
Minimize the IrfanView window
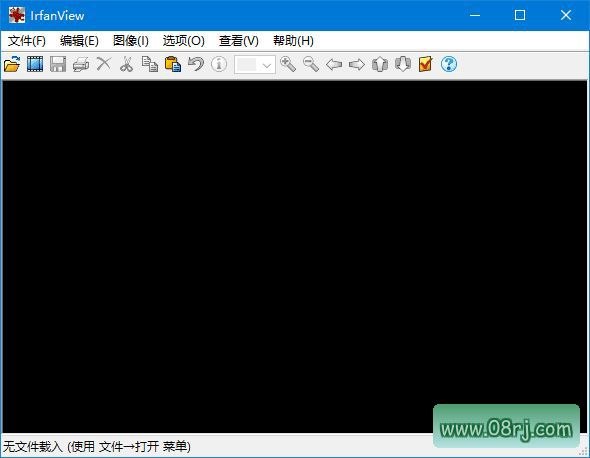tap(475, 15)
